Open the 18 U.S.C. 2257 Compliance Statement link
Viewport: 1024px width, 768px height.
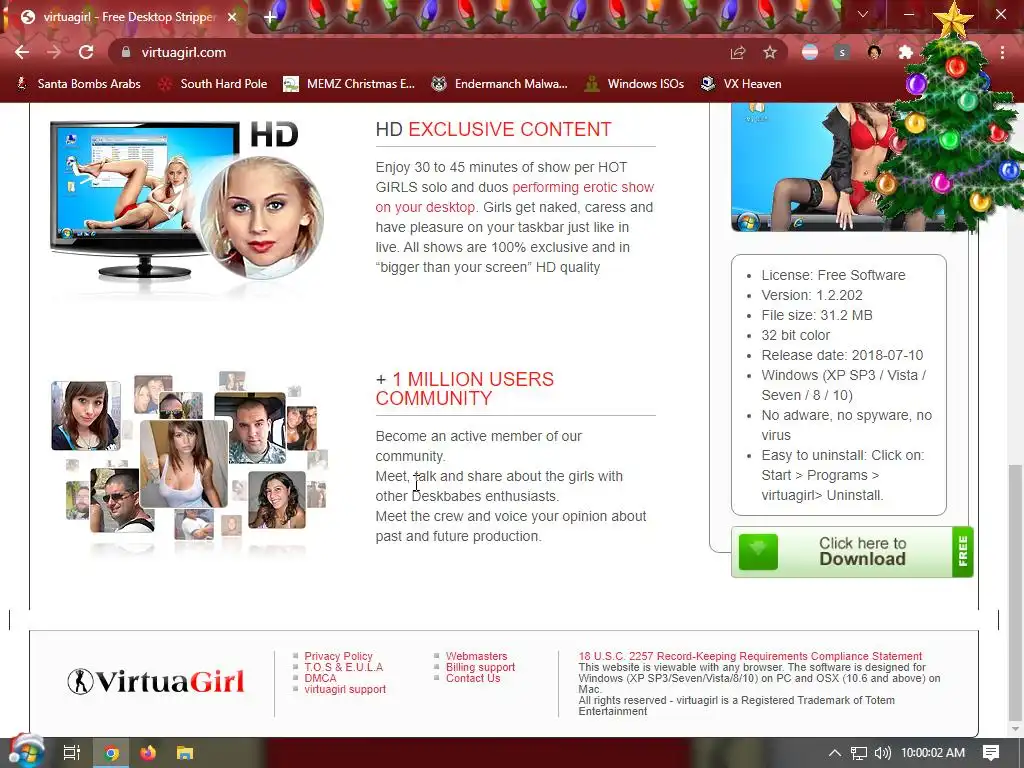[750, 656]
